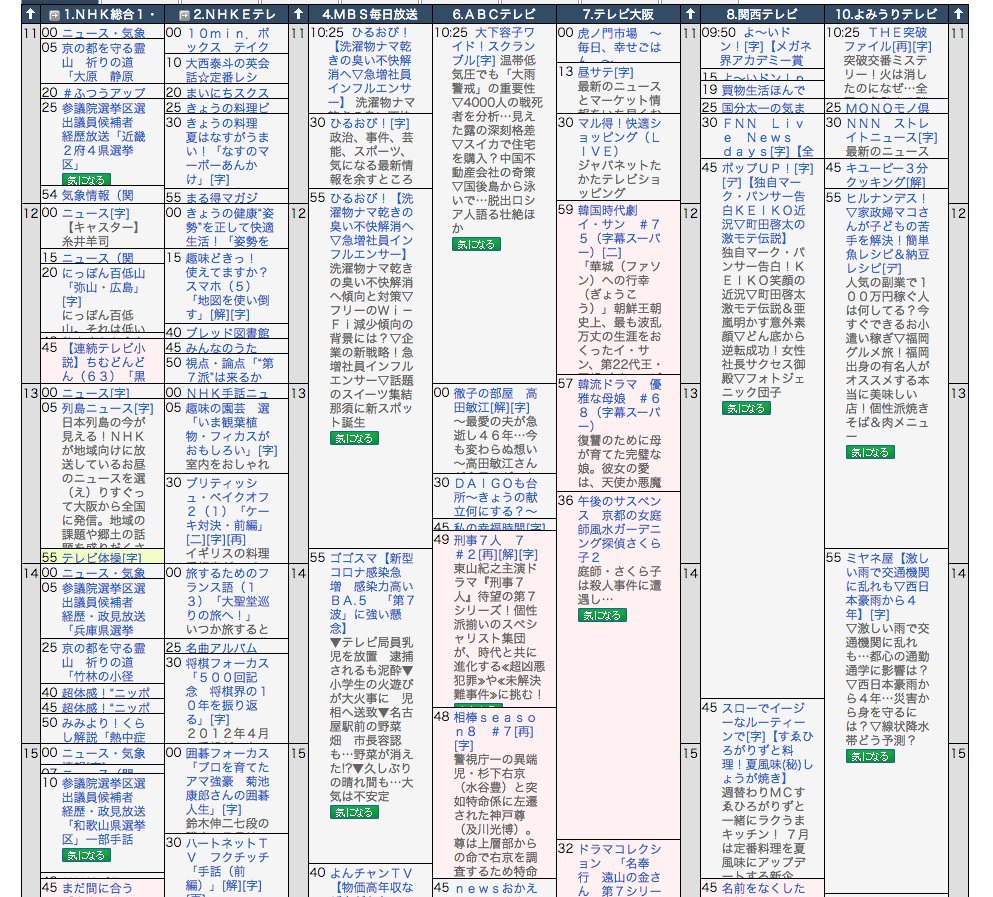Open #ふつうアップ program link
The width and height of the screenshot is (993, 897).
pos(103,92)
